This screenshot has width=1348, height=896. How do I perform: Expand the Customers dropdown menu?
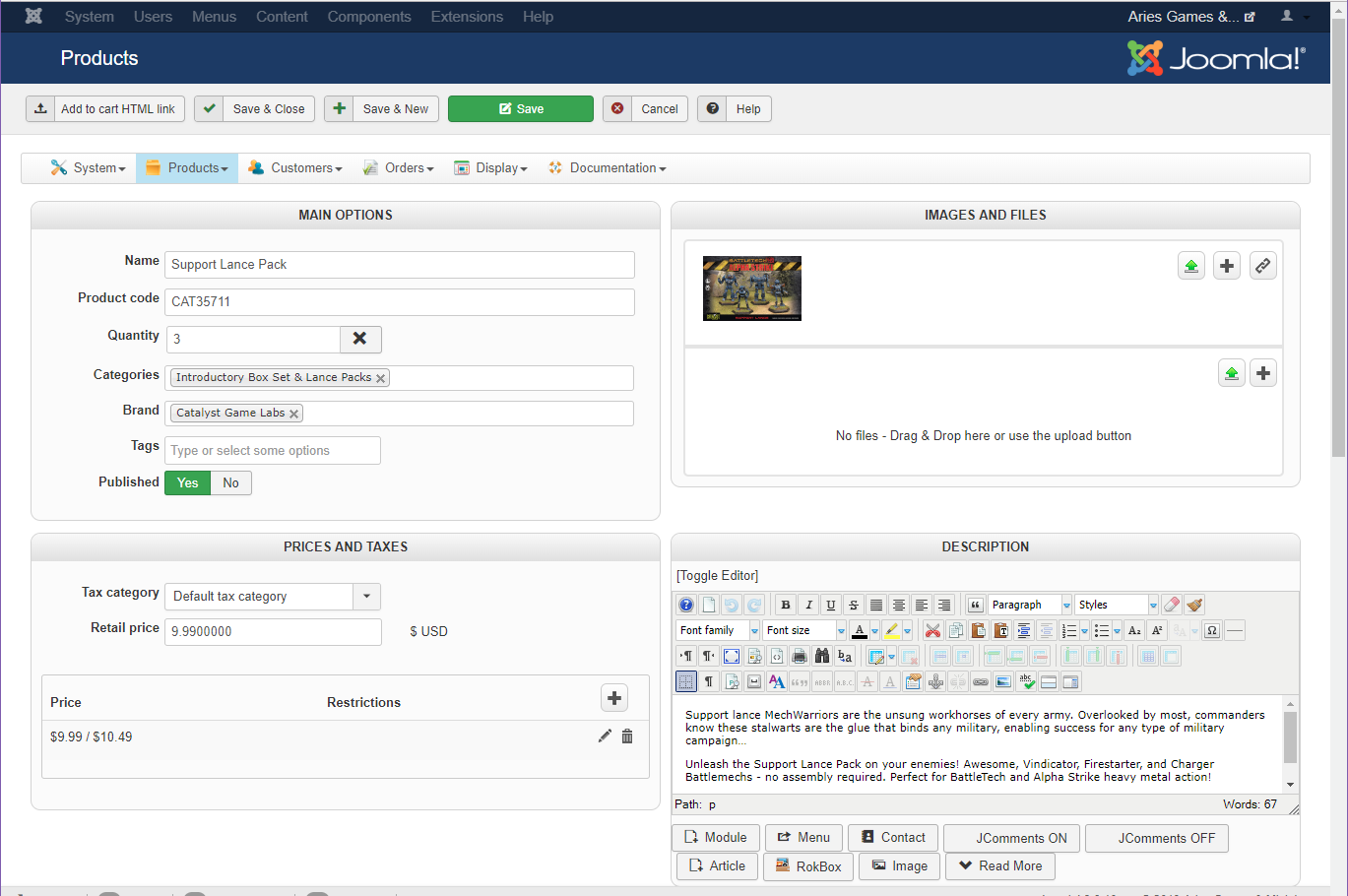point(295,168)
